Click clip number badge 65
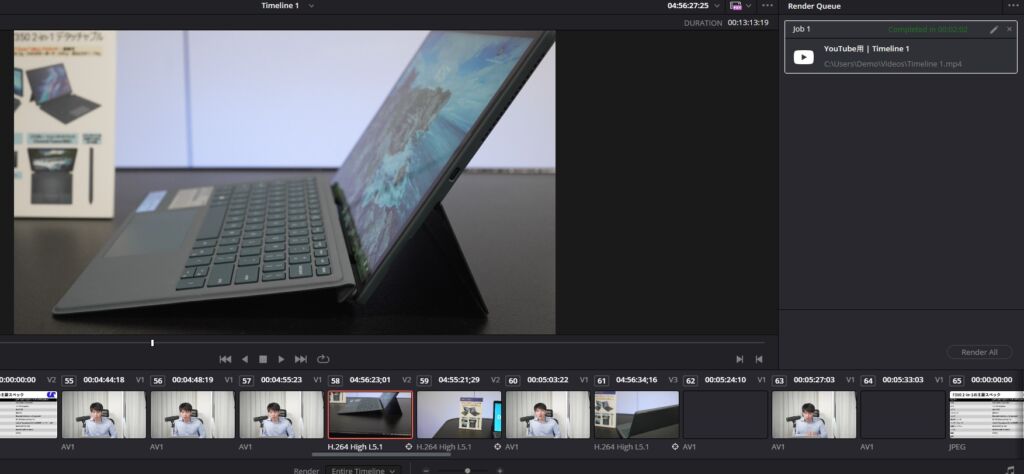 coord(957,381)
